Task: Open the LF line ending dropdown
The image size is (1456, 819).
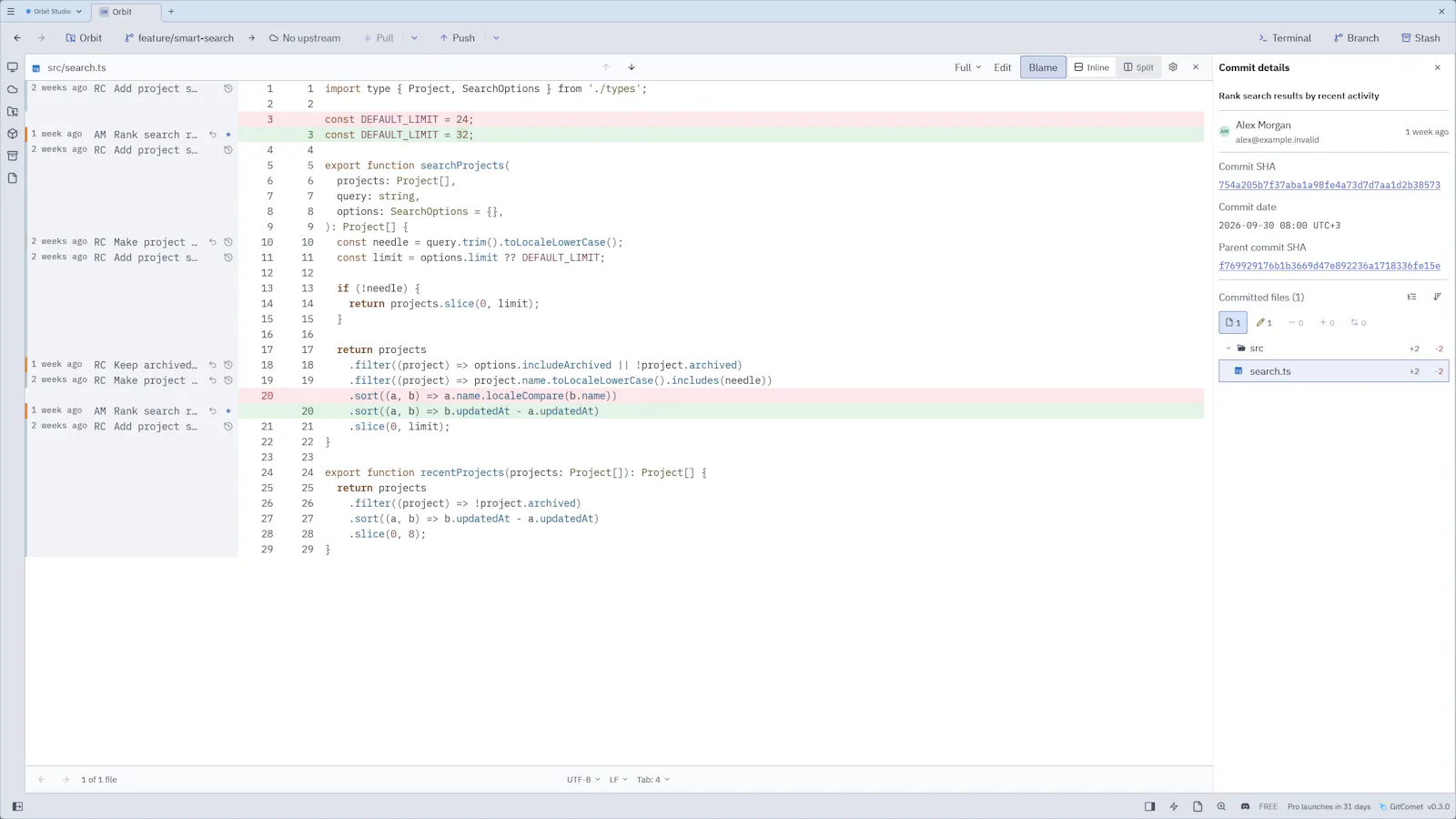Action: [x=618, y=780]
